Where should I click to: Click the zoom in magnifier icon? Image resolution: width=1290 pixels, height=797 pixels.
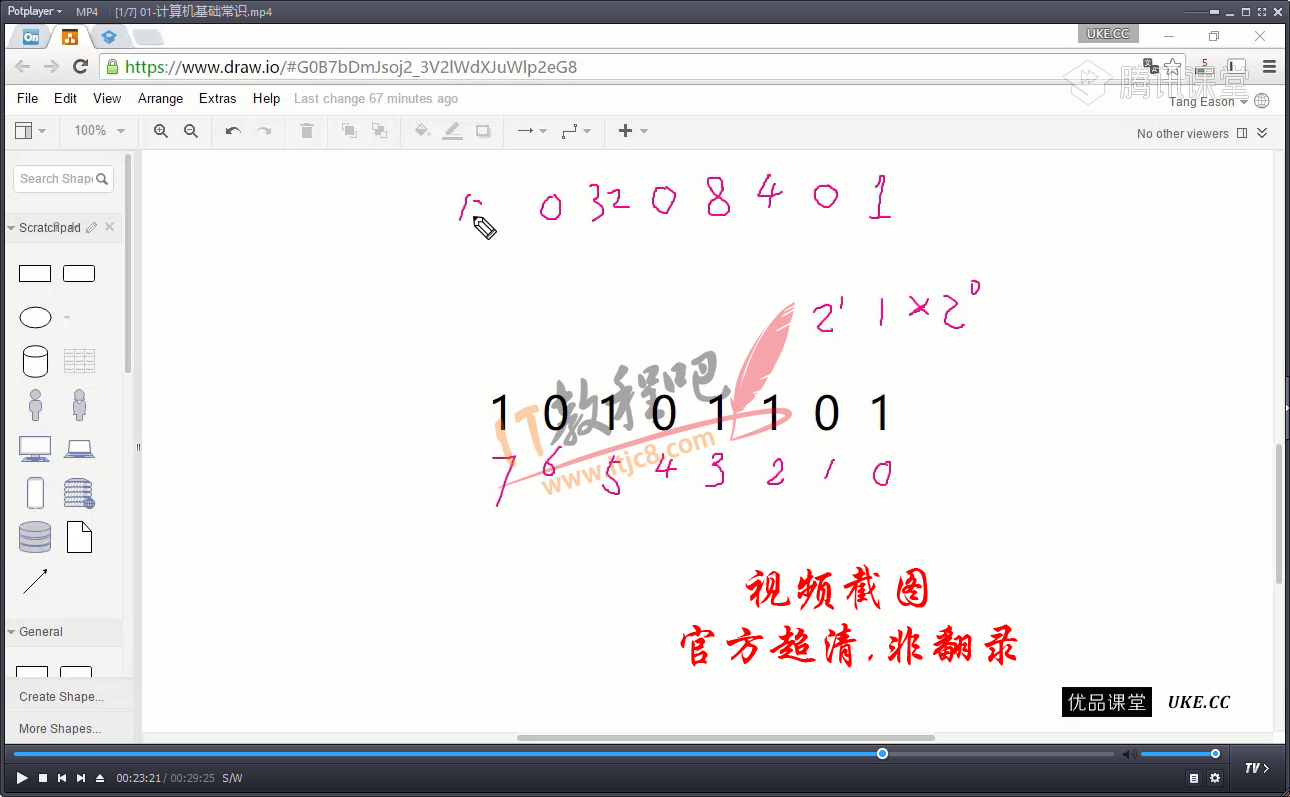tap(161, 131)
